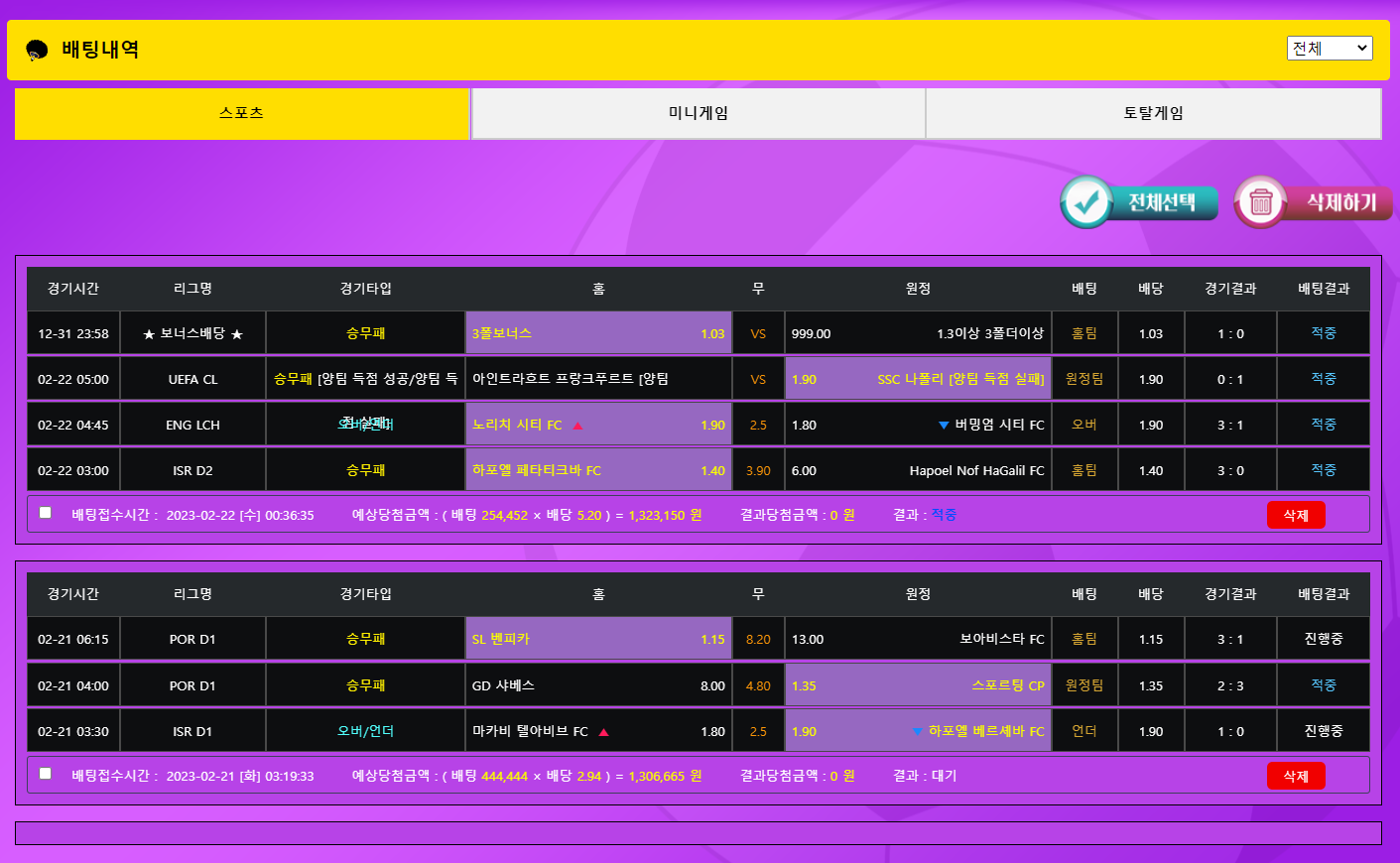Click the 배팅내역 header logo icon

pyautogui.click(x=37, y=50)
